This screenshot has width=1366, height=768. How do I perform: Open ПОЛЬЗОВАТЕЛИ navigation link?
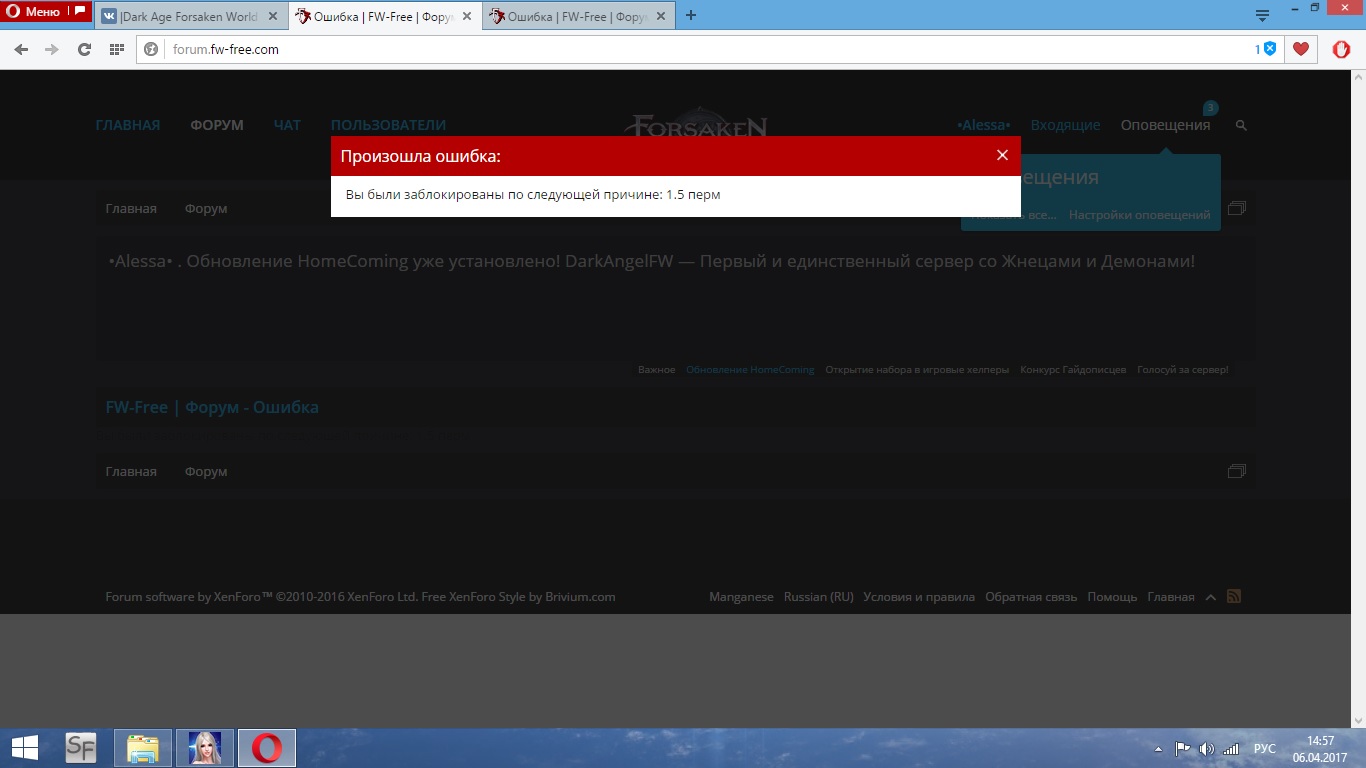(388, 125)
